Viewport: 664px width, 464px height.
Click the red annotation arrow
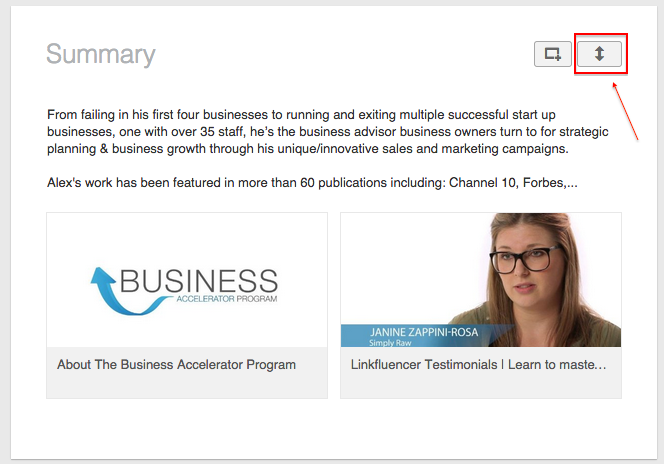pyautogui.click(x=625, y=111)
